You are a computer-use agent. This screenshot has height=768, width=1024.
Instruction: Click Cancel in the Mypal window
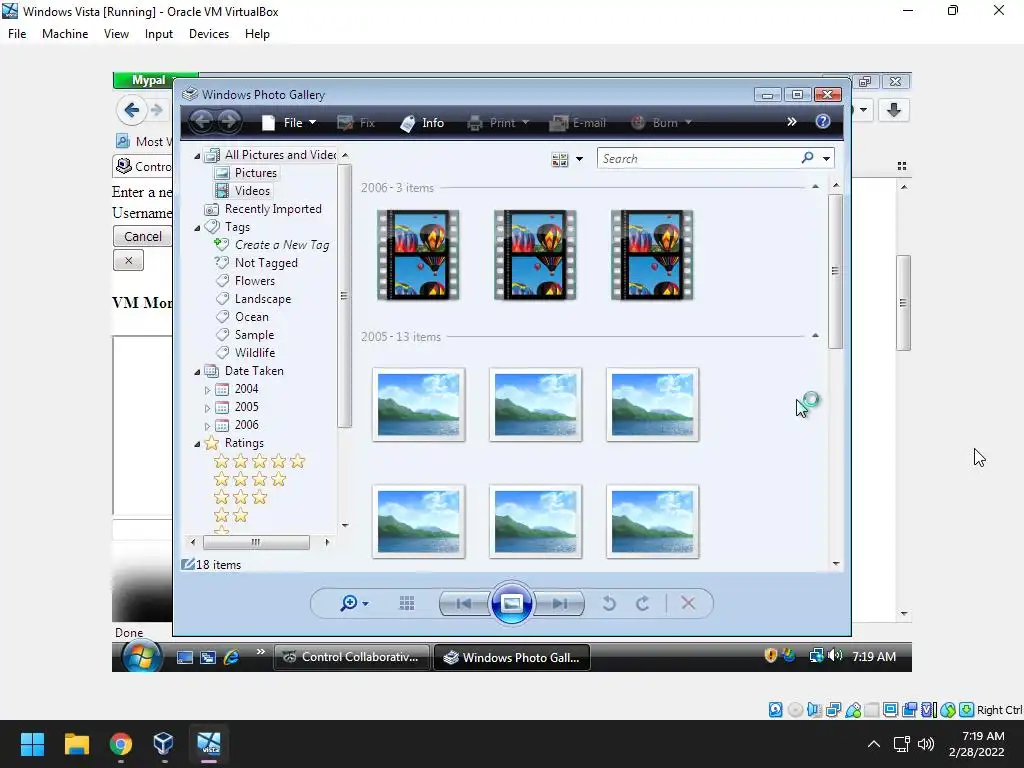tap(143, 236)
